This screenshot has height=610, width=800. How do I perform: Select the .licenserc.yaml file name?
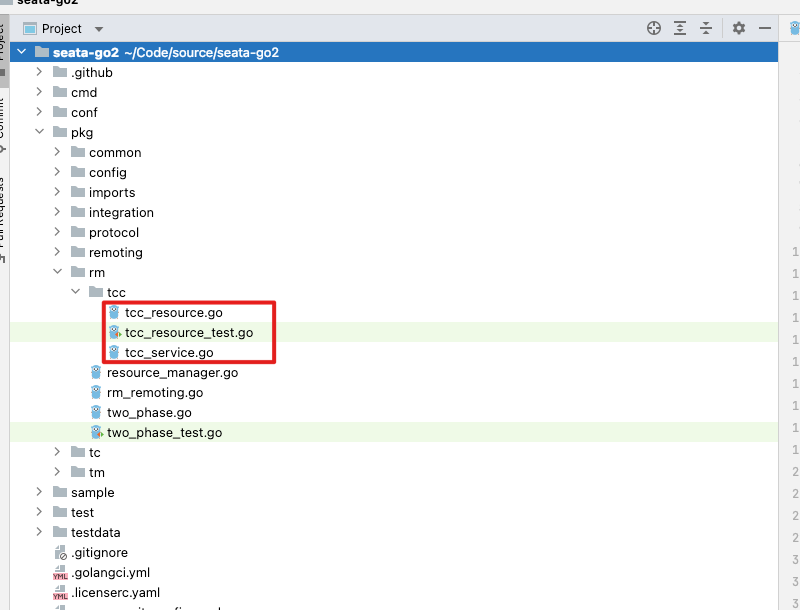(115, 592)
